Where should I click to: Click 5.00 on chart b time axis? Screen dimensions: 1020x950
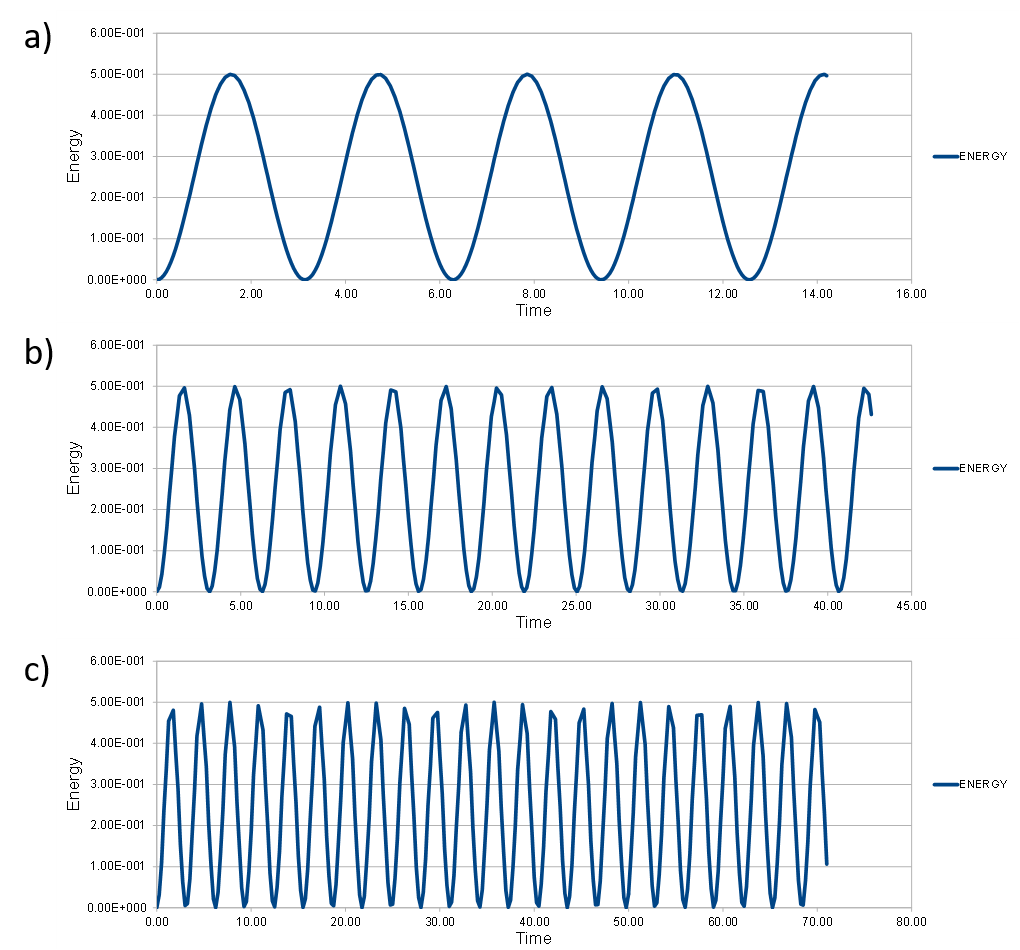pos(241,606)
